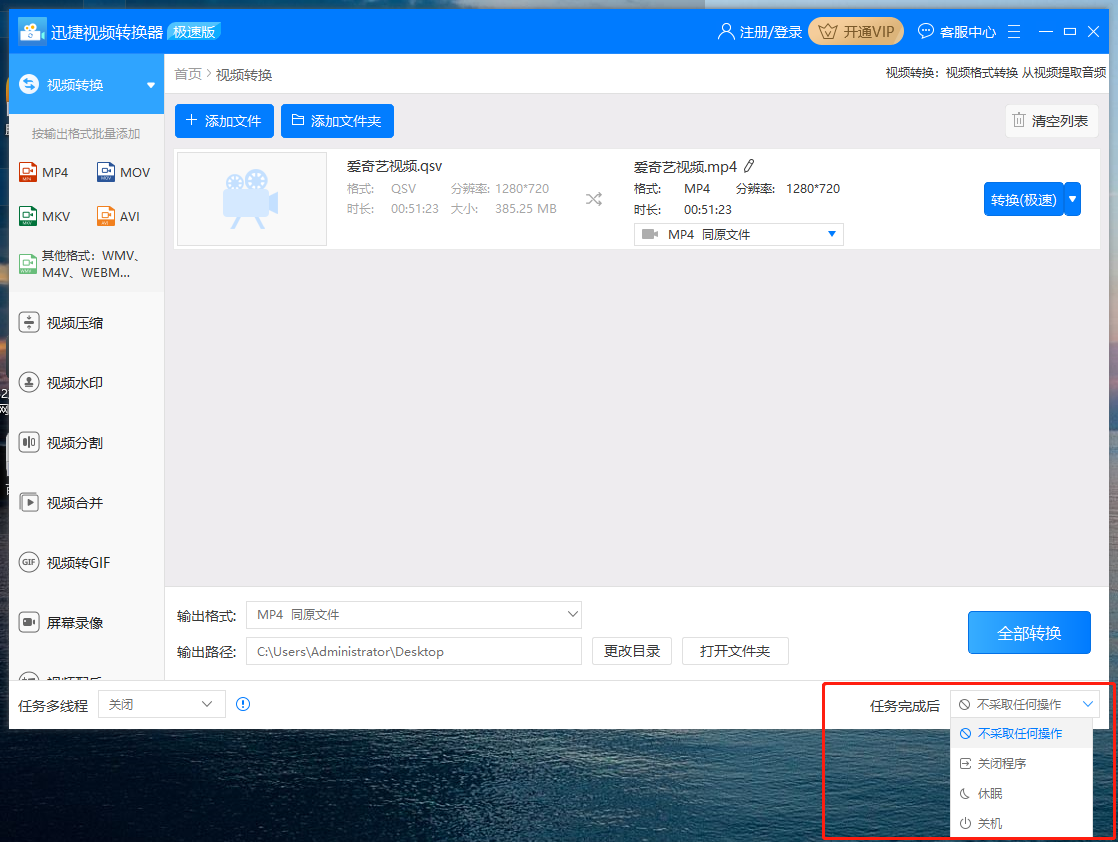Select 关闭程序 option
Screen dimensions: 1118x842
(x=1021, y=764)
